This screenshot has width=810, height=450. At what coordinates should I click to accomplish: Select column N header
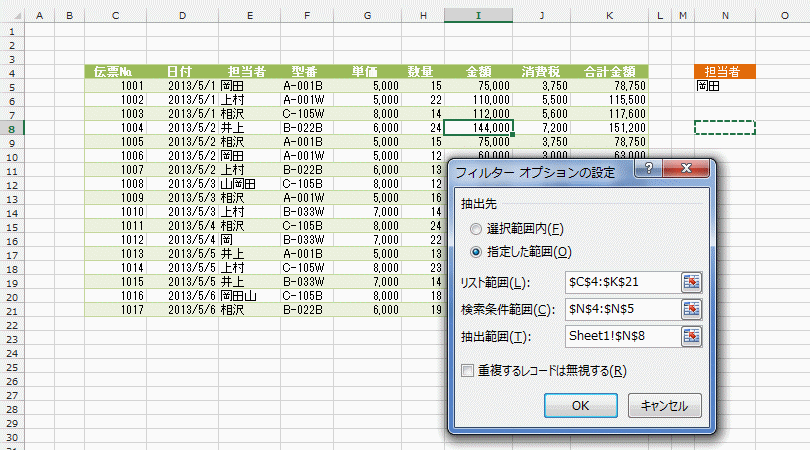point(724,16)
